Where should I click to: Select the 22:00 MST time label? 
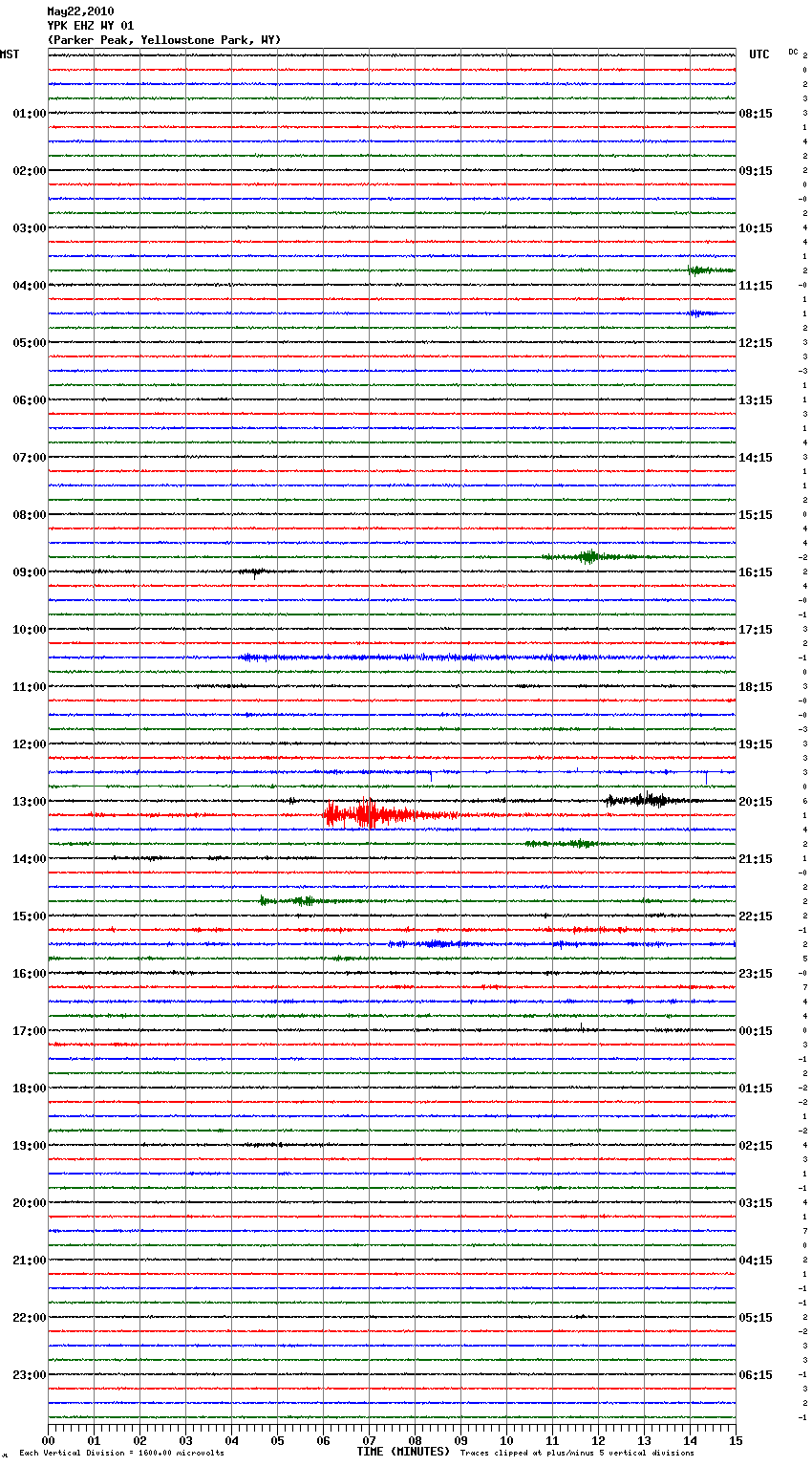[x=30, y=1318]
